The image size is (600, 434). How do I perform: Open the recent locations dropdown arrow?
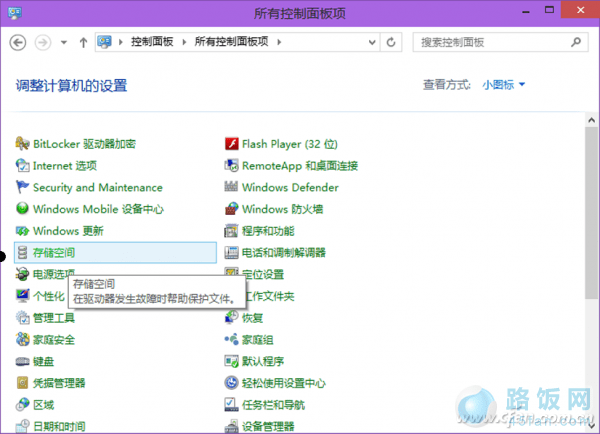click(64, 42)
